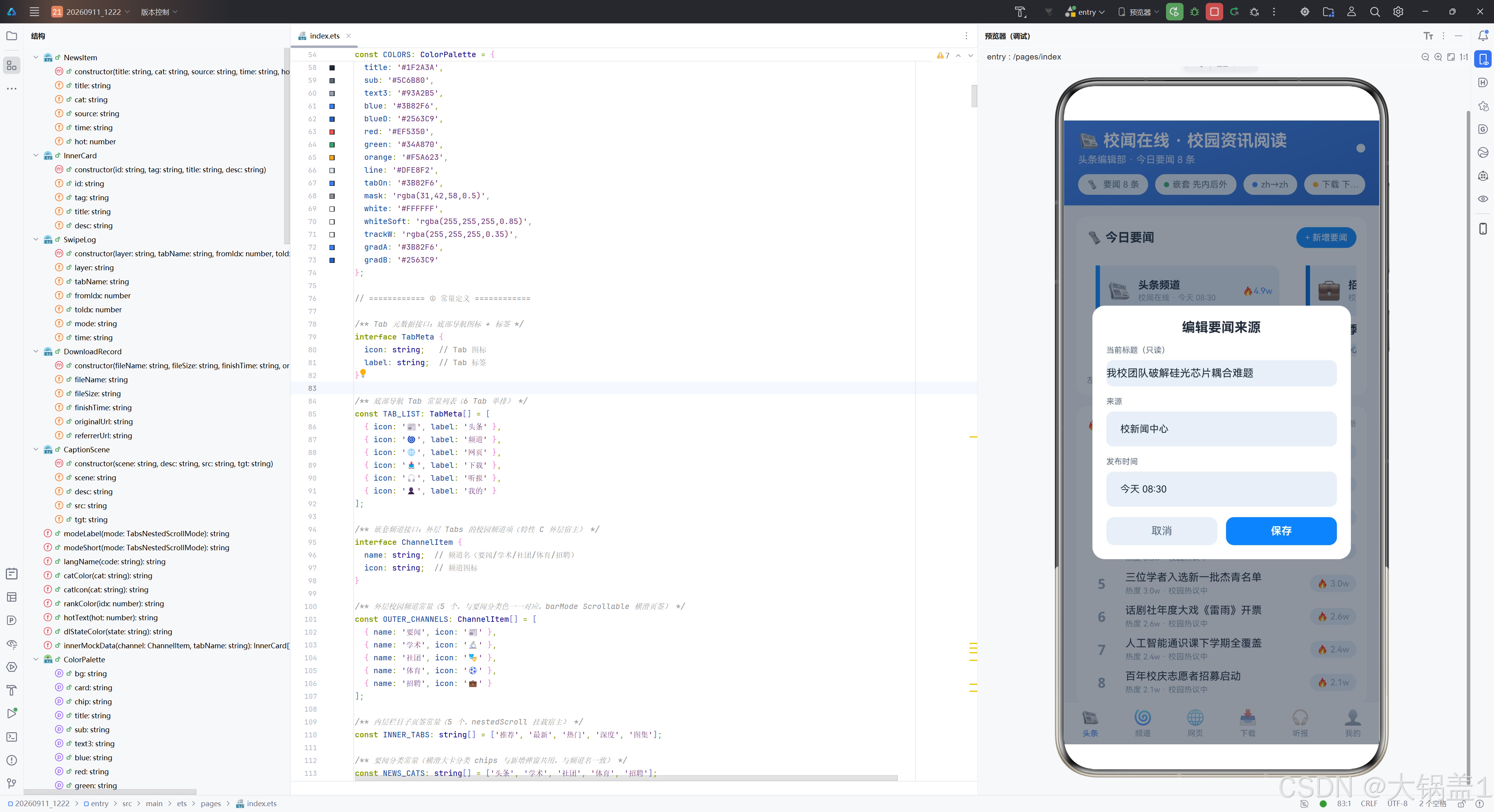Click the green '#34A870' gutter color swatch

click(x=332, y=144)
